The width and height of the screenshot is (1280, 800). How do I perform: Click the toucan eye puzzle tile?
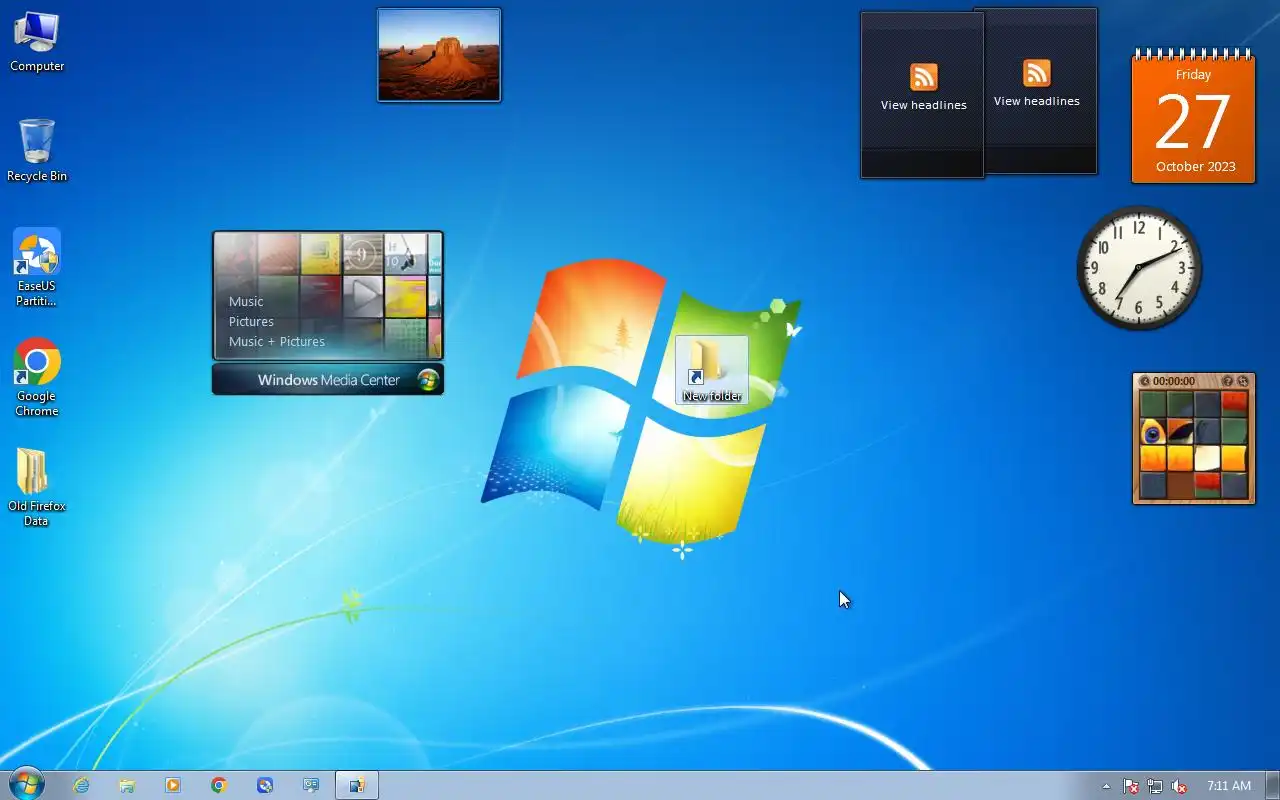click(1153, 431)
